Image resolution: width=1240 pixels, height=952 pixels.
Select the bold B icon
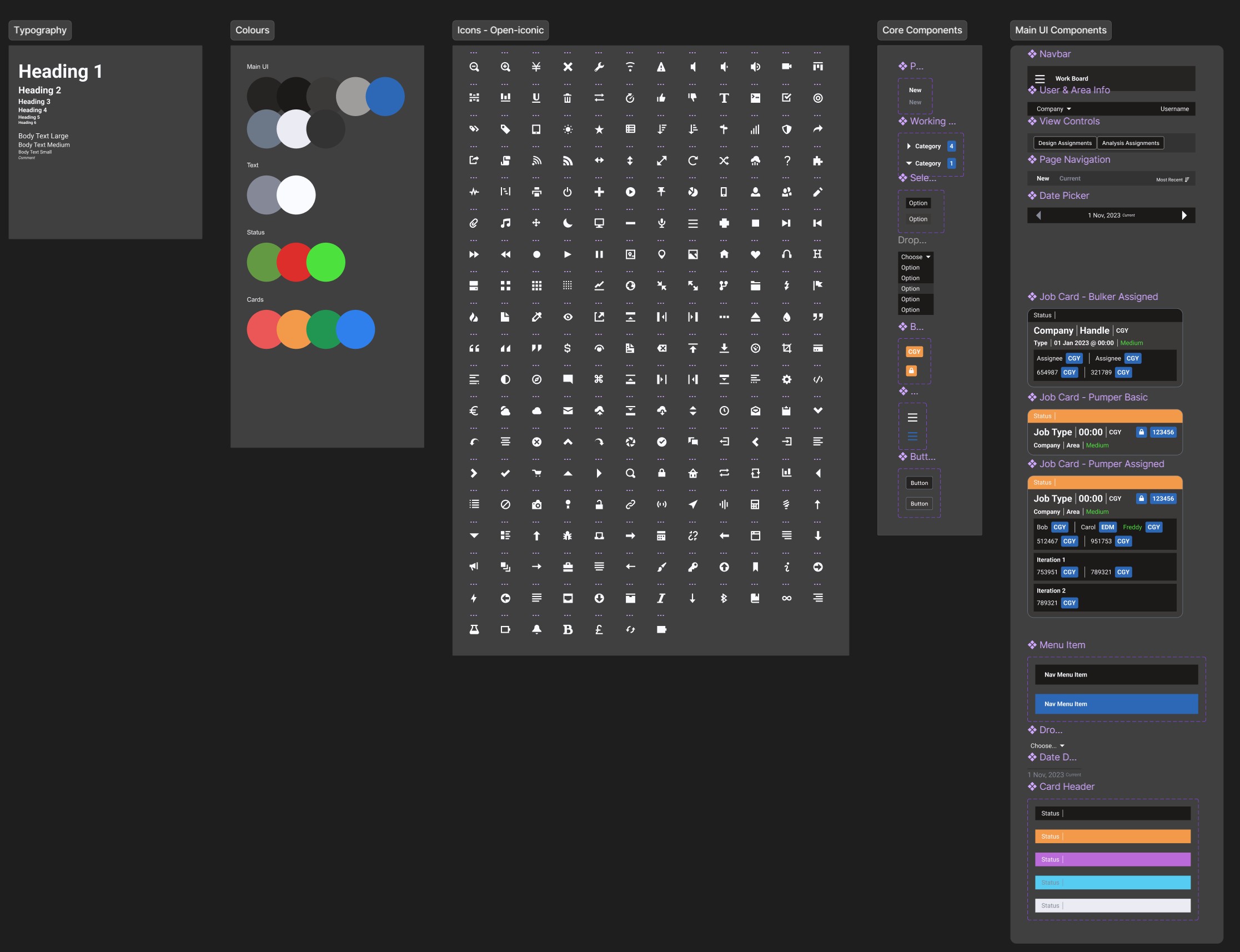[x=567, y=629]
